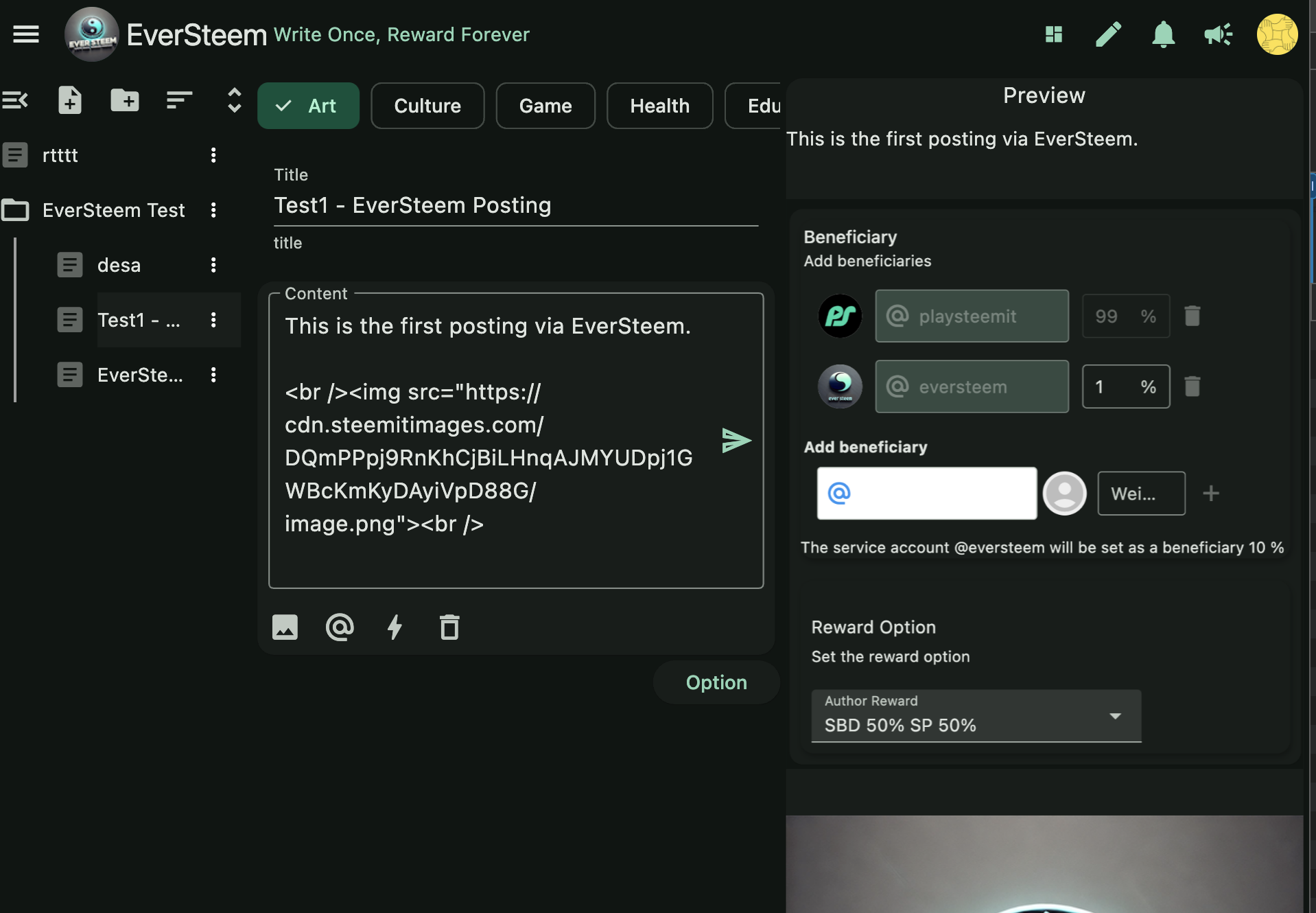Insert a mention with the @ icon
The image size is (1316, 913).
tap(340, 627)
